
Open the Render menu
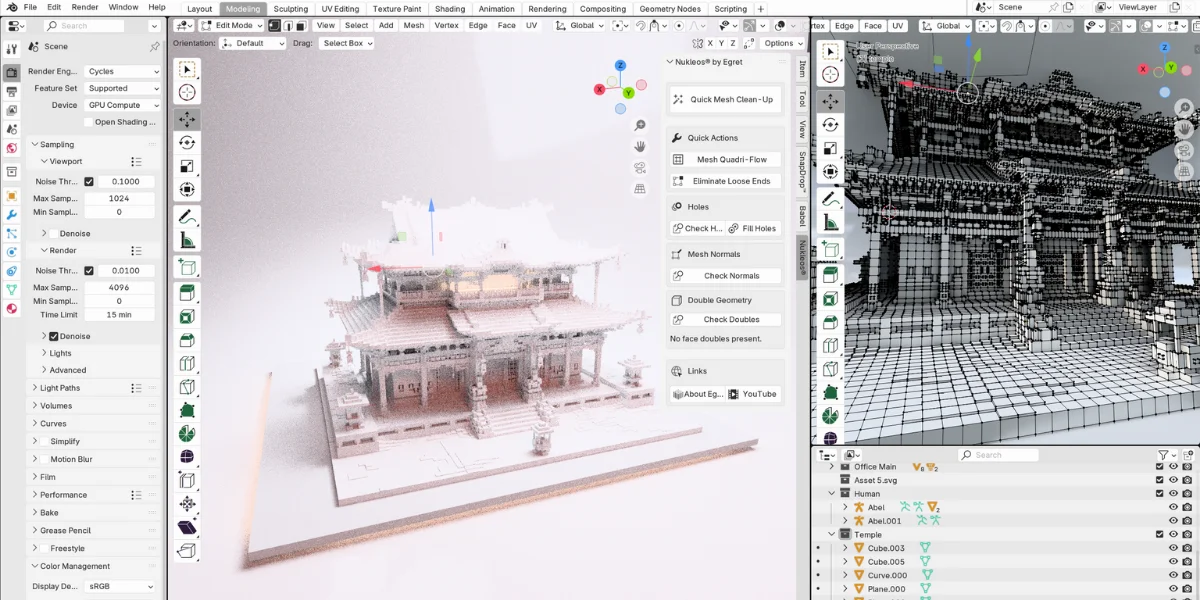[x=86, y=7]
